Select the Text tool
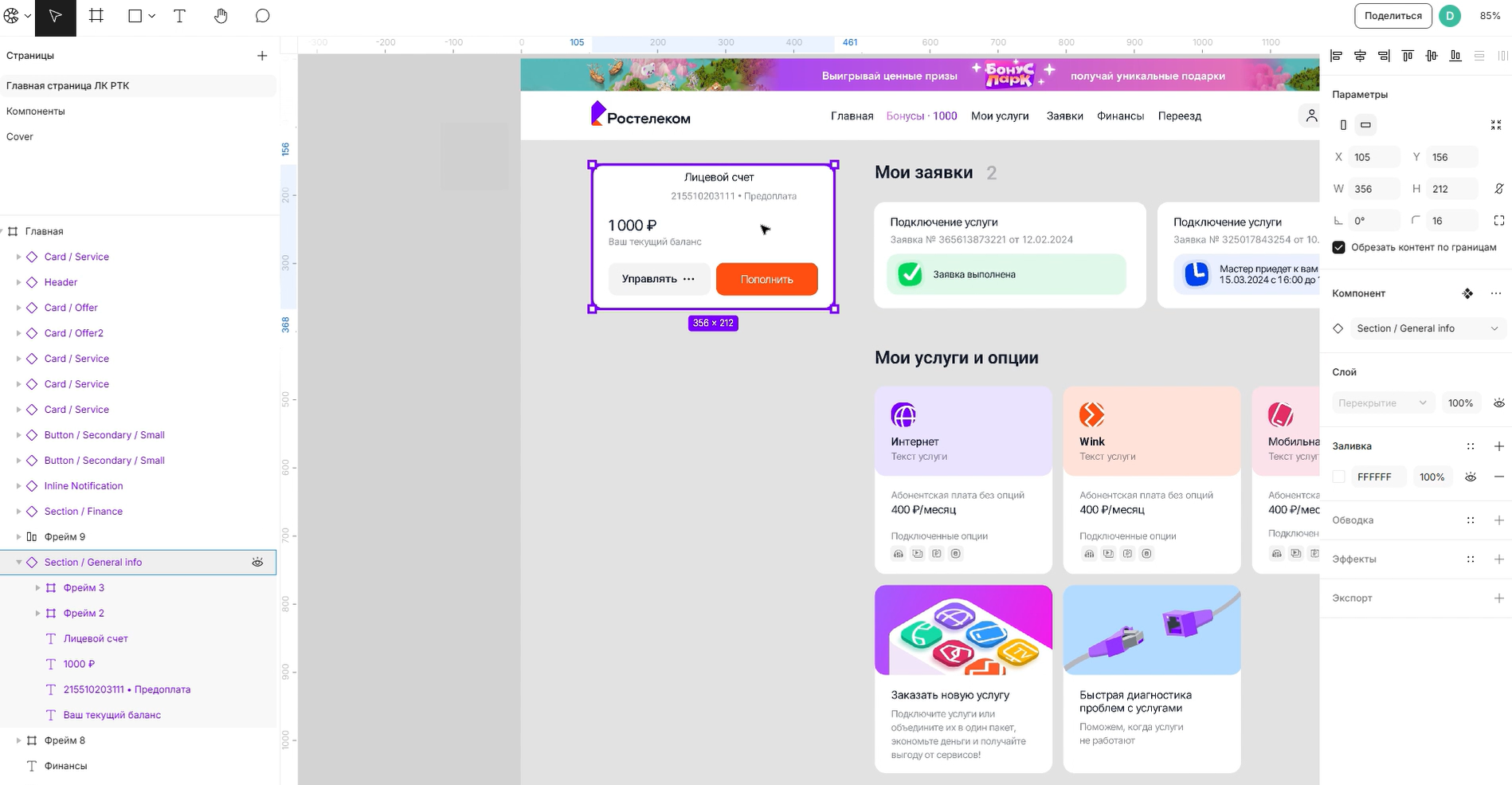The width and height of the screenshot is (1512, 785). pos(179,16)
